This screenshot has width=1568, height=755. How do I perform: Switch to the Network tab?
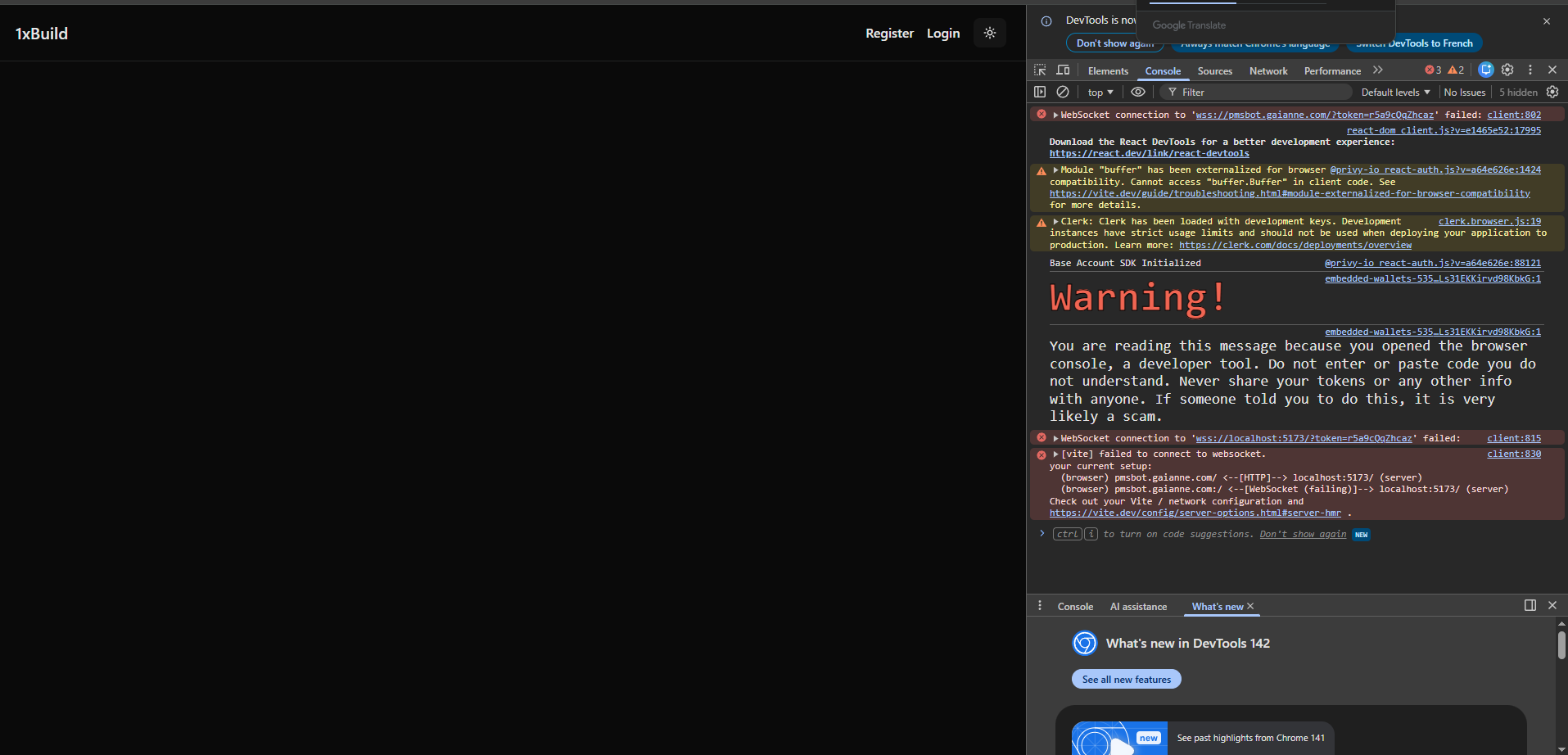pyautogui.click(x=1268, y=71)
